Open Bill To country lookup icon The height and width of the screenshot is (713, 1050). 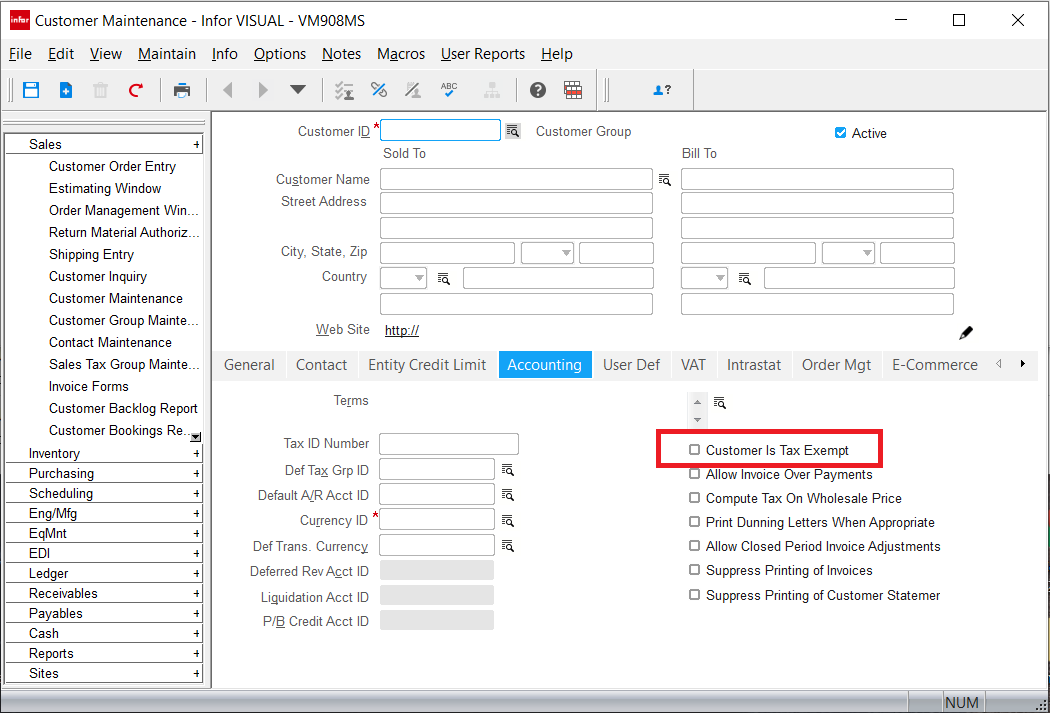(x=744, y=279)
